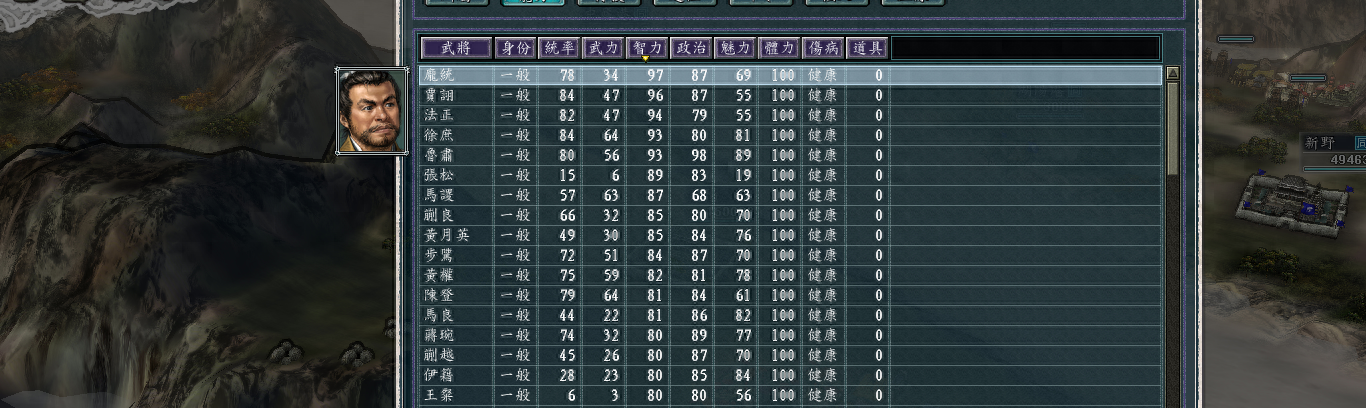Sort list by 智力 column header
The width and height of the screenshot is (1366, 408).
pos(647,48)
